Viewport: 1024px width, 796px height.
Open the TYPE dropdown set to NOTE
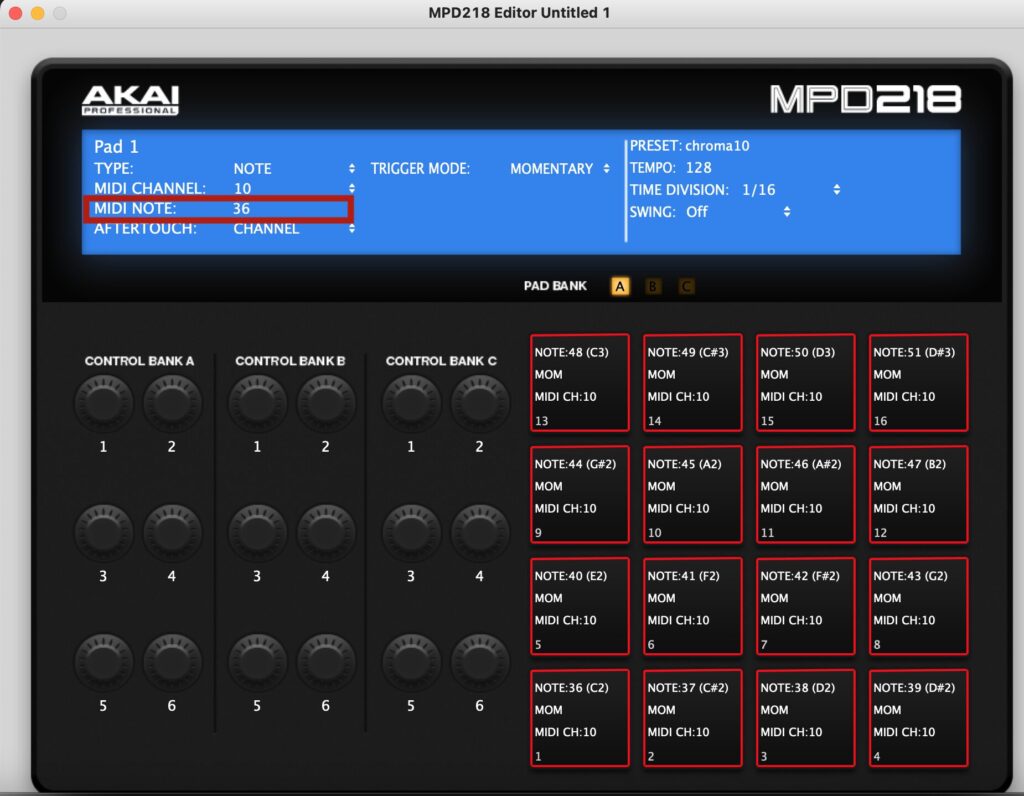pos(294,168)
